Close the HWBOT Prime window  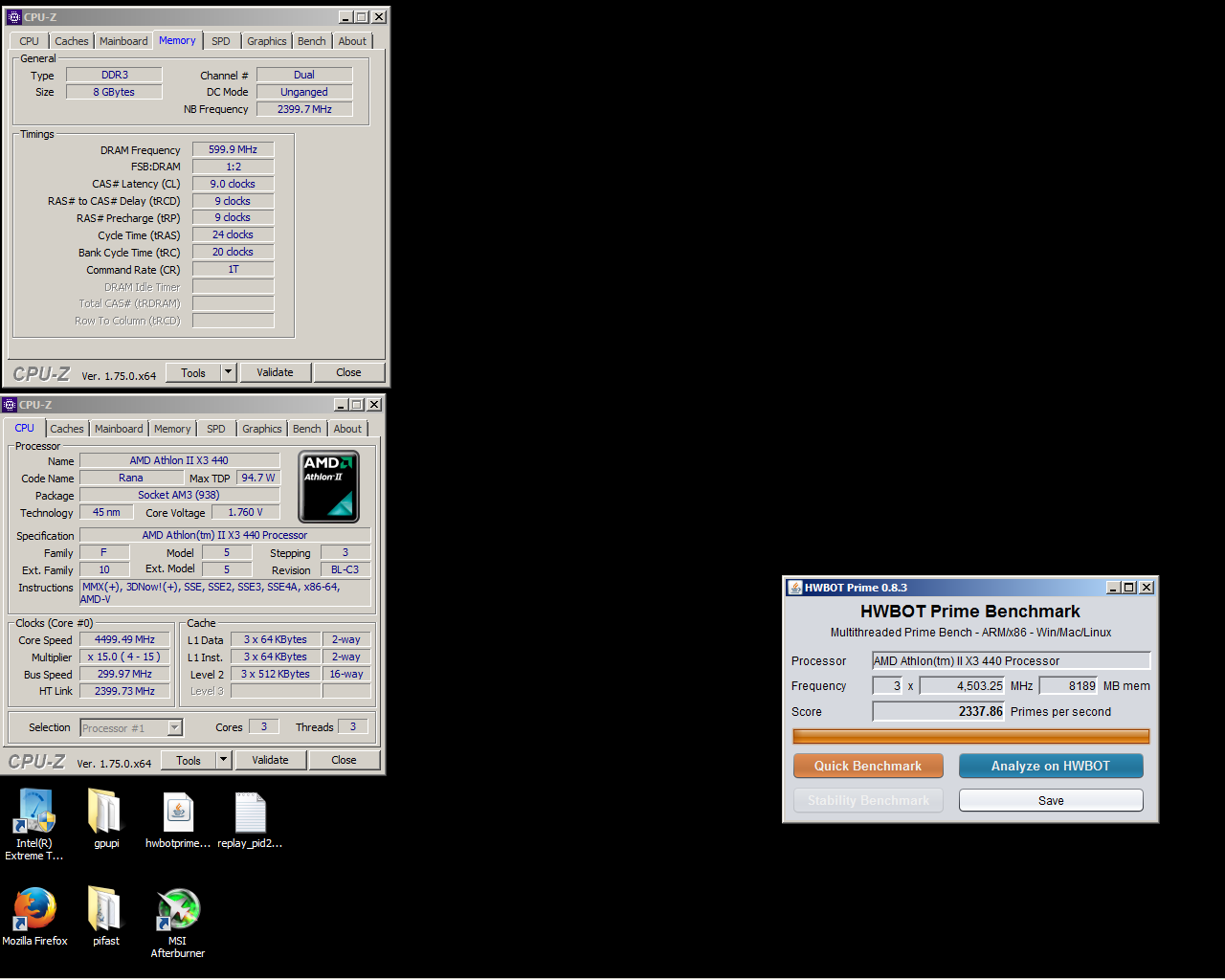pos(1147,588)
